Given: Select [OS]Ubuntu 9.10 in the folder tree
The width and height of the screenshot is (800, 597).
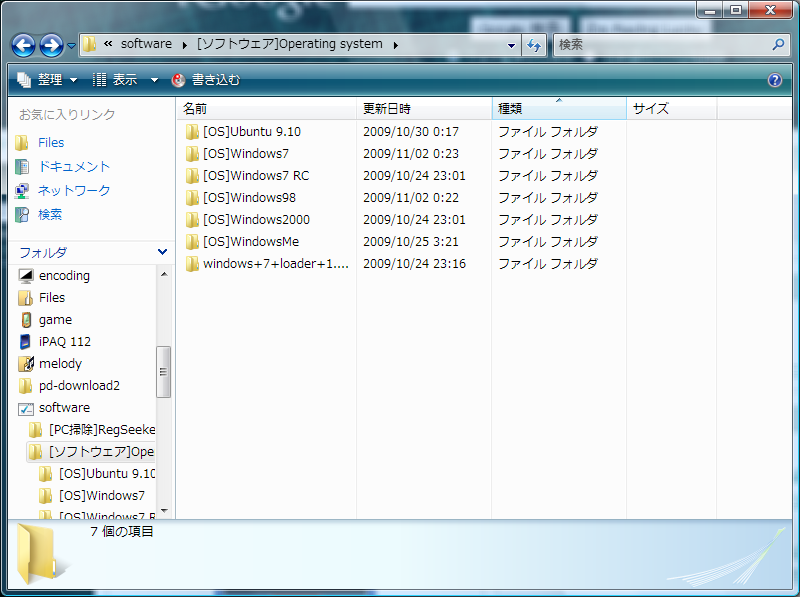Looking at the screenshot, I should [x=107, y=474].
